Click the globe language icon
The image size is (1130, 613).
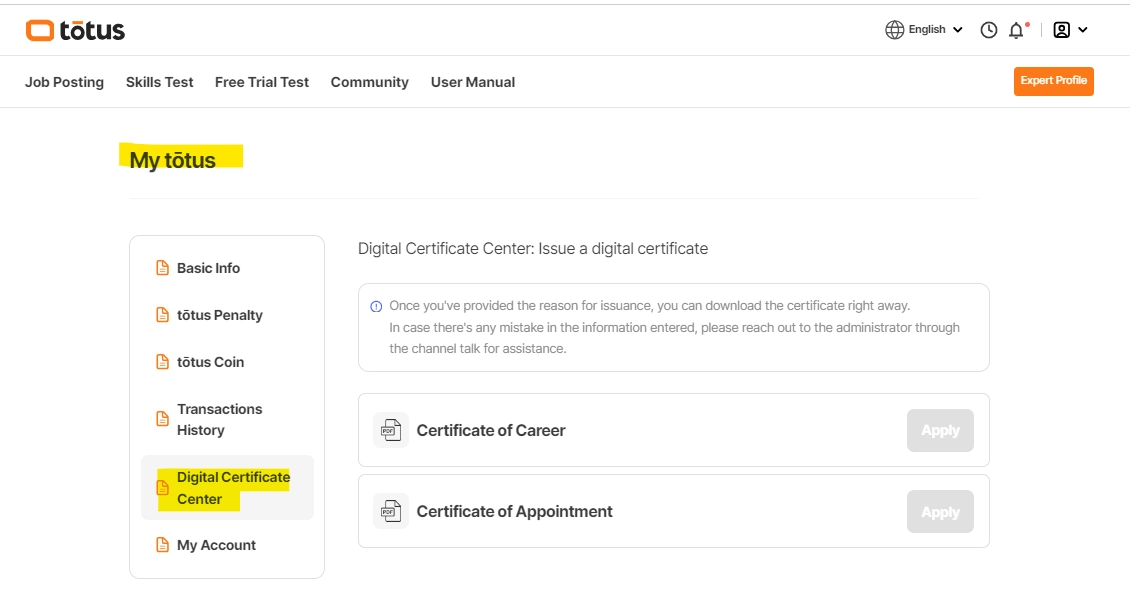click(894, 30)
